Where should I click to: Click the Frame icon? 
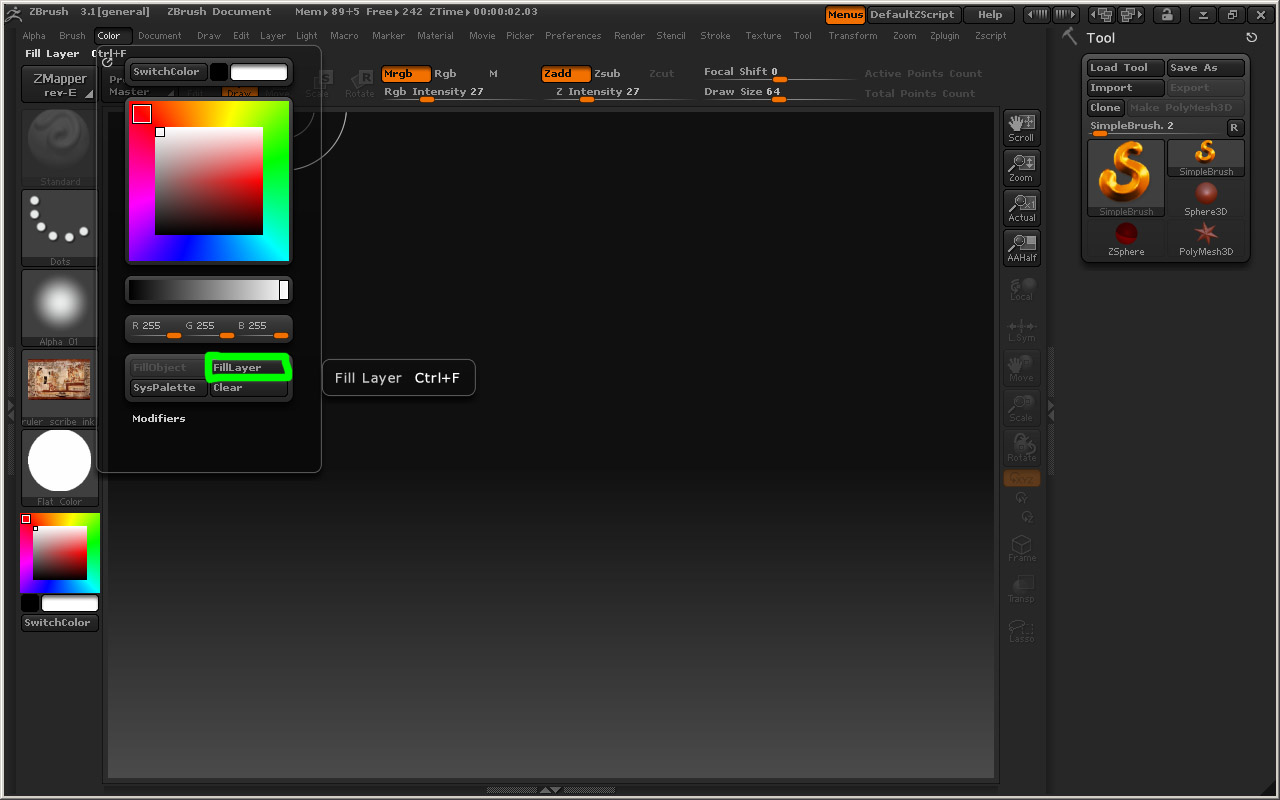point(1021,548)
